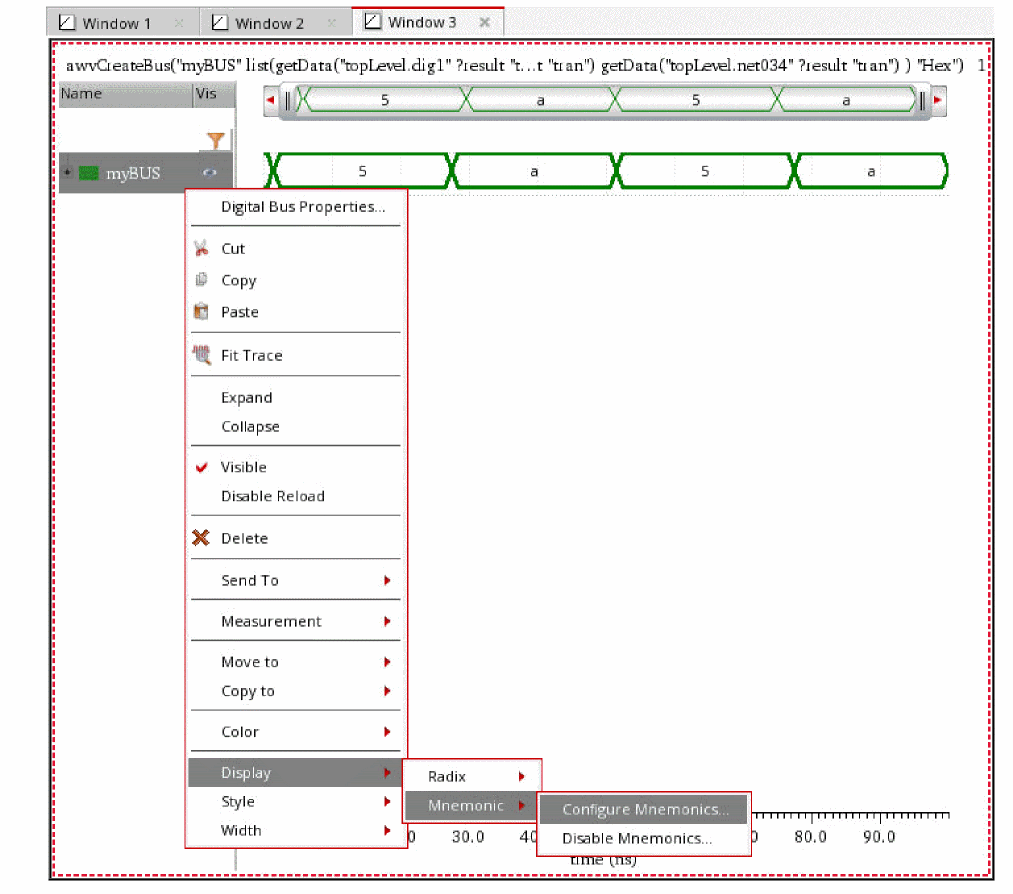The width and height of the screenshot is (1013, 894).
Task: Open the Style submenu
Action: (296, 801)
